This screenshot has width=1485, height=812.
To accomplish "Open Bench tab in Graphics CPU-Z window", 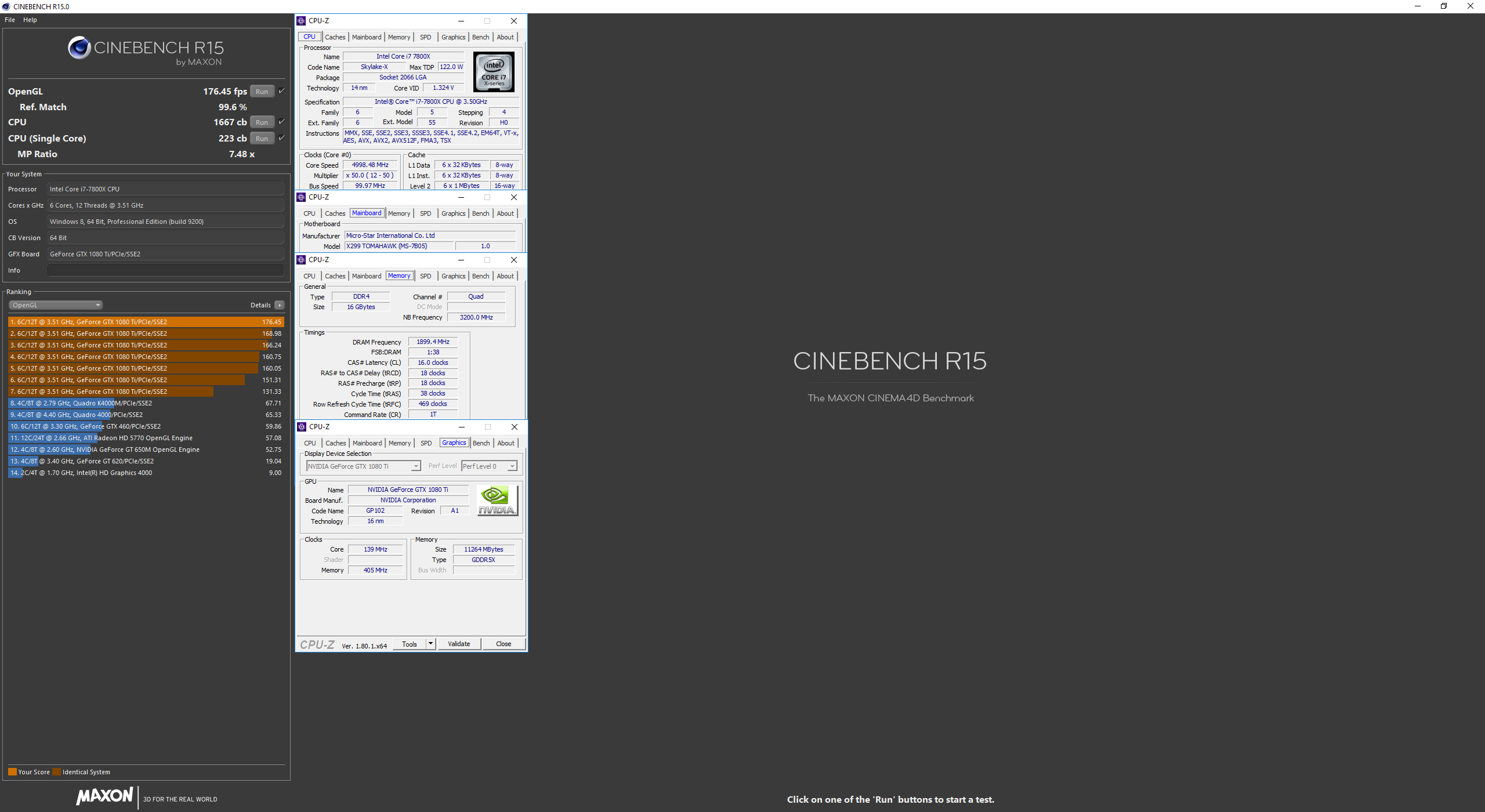I will 481,443.
